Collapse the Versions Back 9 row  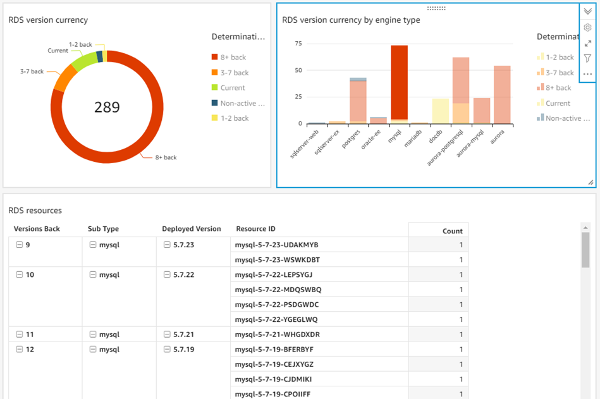[19, 244]
